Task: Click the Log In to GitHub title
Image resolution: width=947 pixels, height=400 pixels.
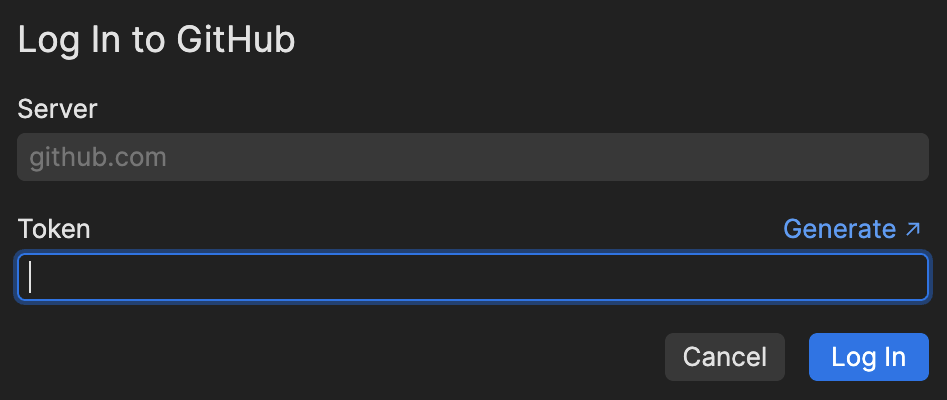Action: click(156, 40)
